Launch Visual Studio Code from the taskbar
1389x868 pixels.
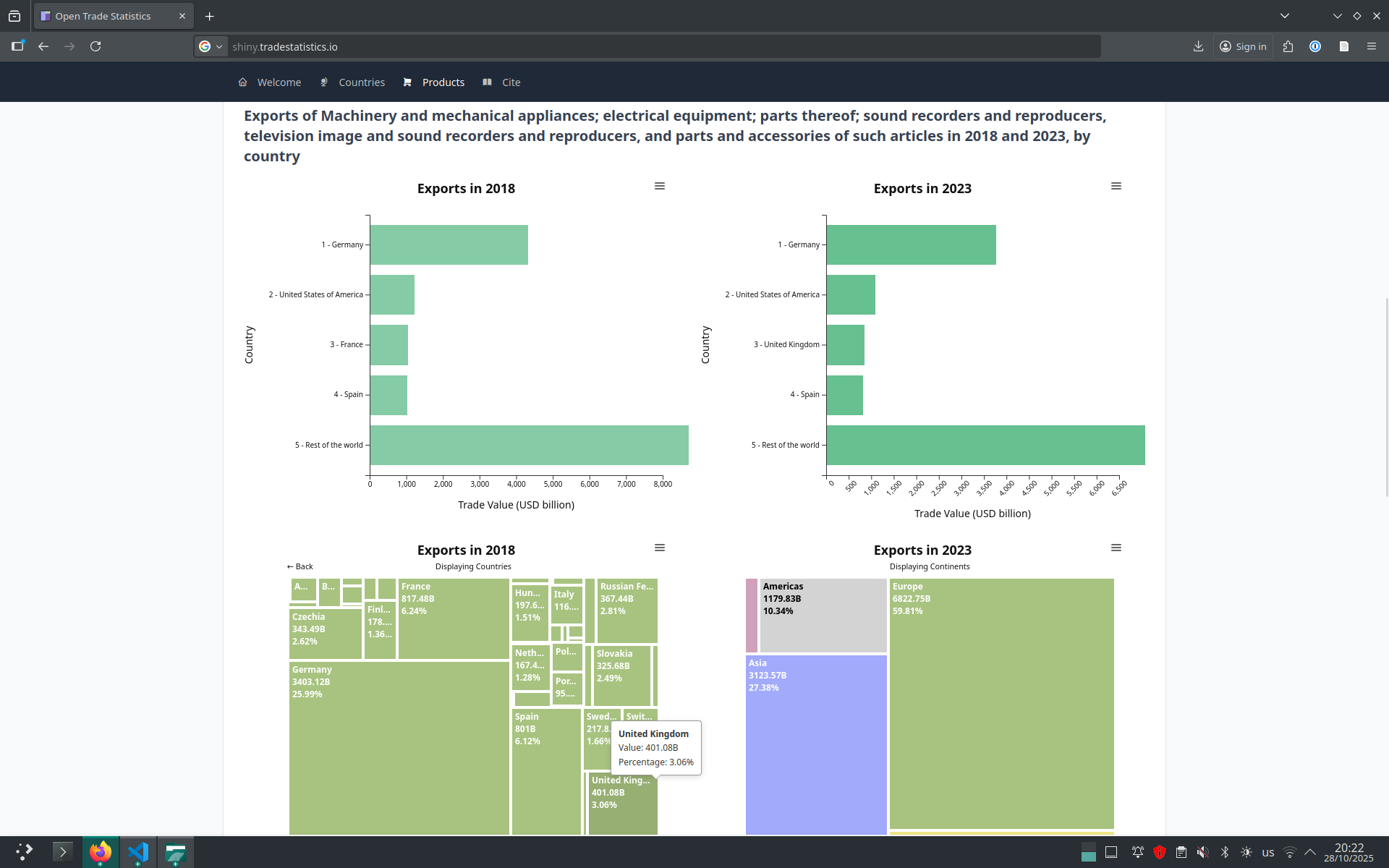137,852
